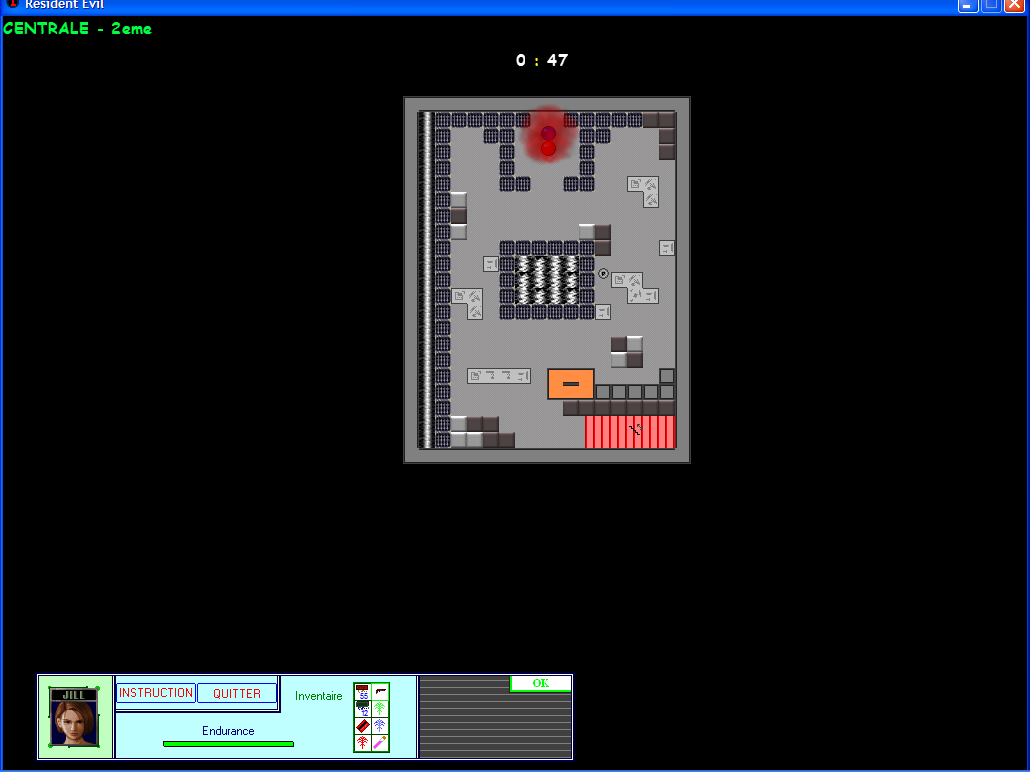Click the small desk on the right wall
Image resolution: width=1030 pixels, height=772 pixels.
pos(667,248)
